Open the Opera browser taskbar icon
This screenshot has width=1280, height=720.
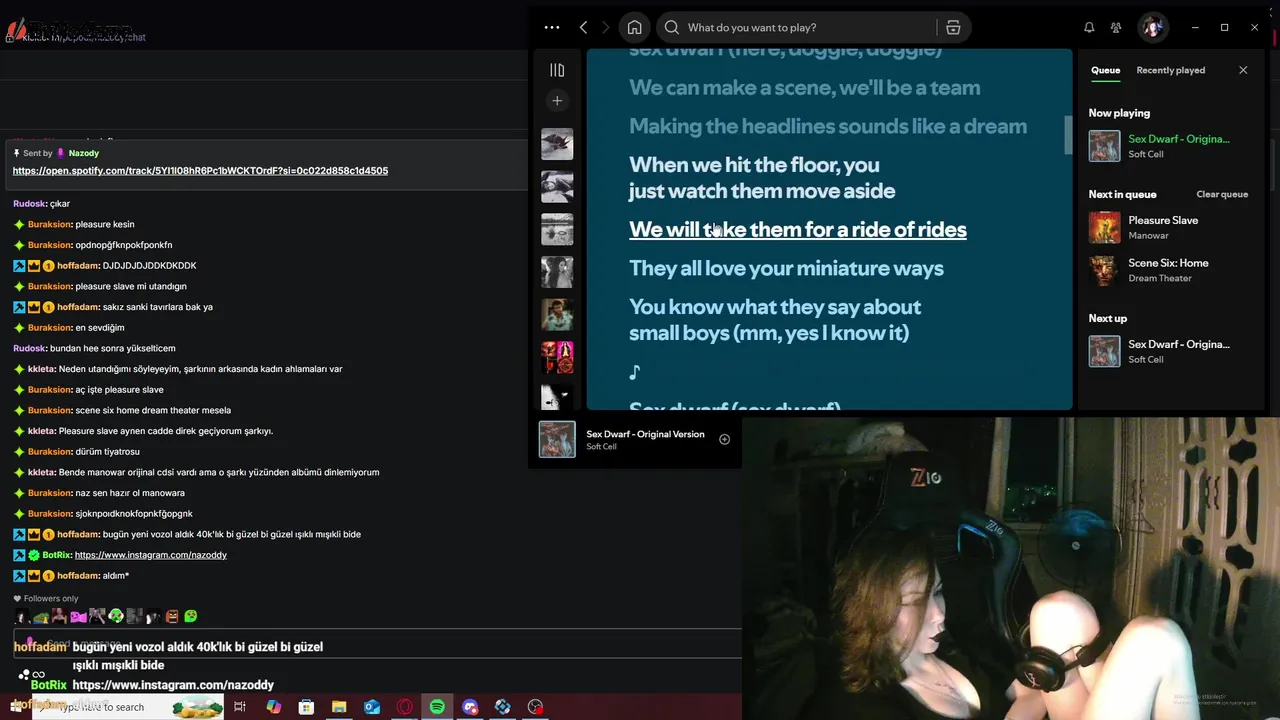[x=404, y=707]
